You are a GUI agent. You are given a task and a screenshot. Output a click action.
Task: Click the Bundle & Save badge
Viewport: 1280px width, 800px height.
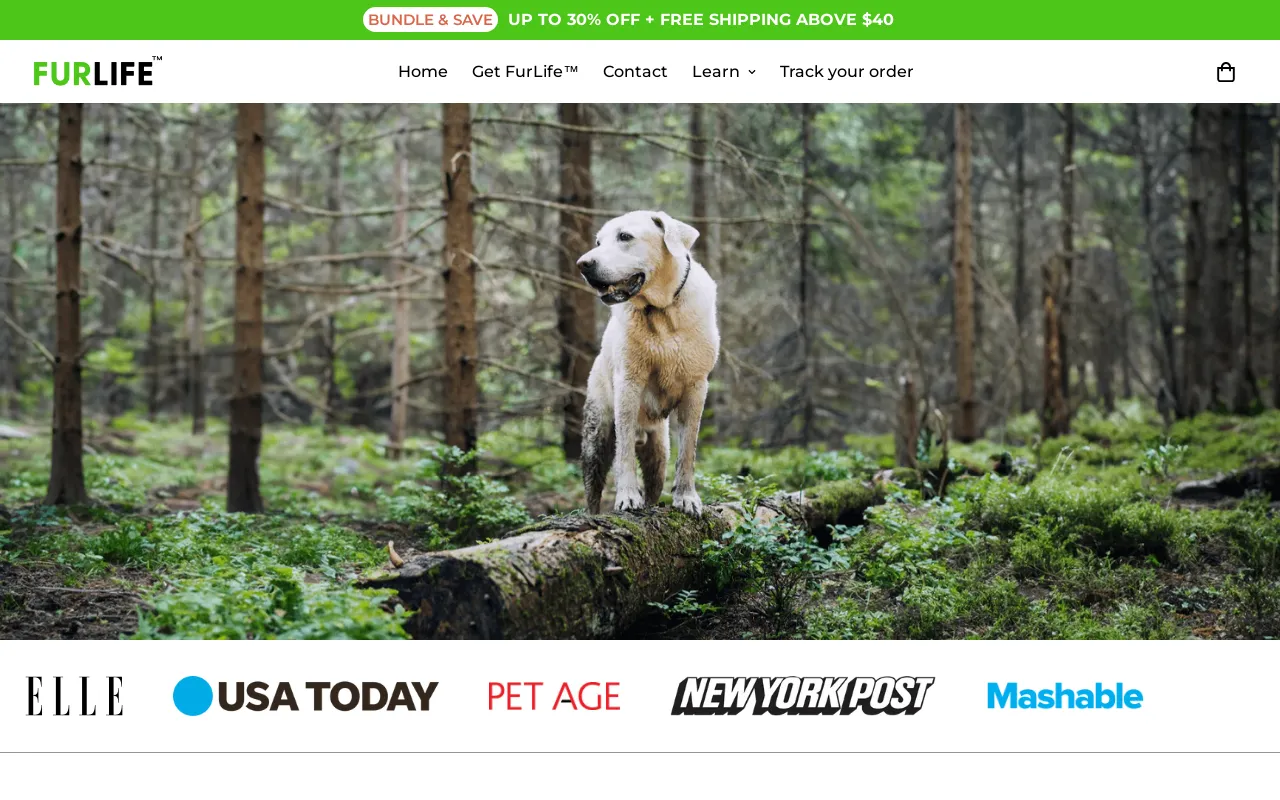tap(430, 20)
